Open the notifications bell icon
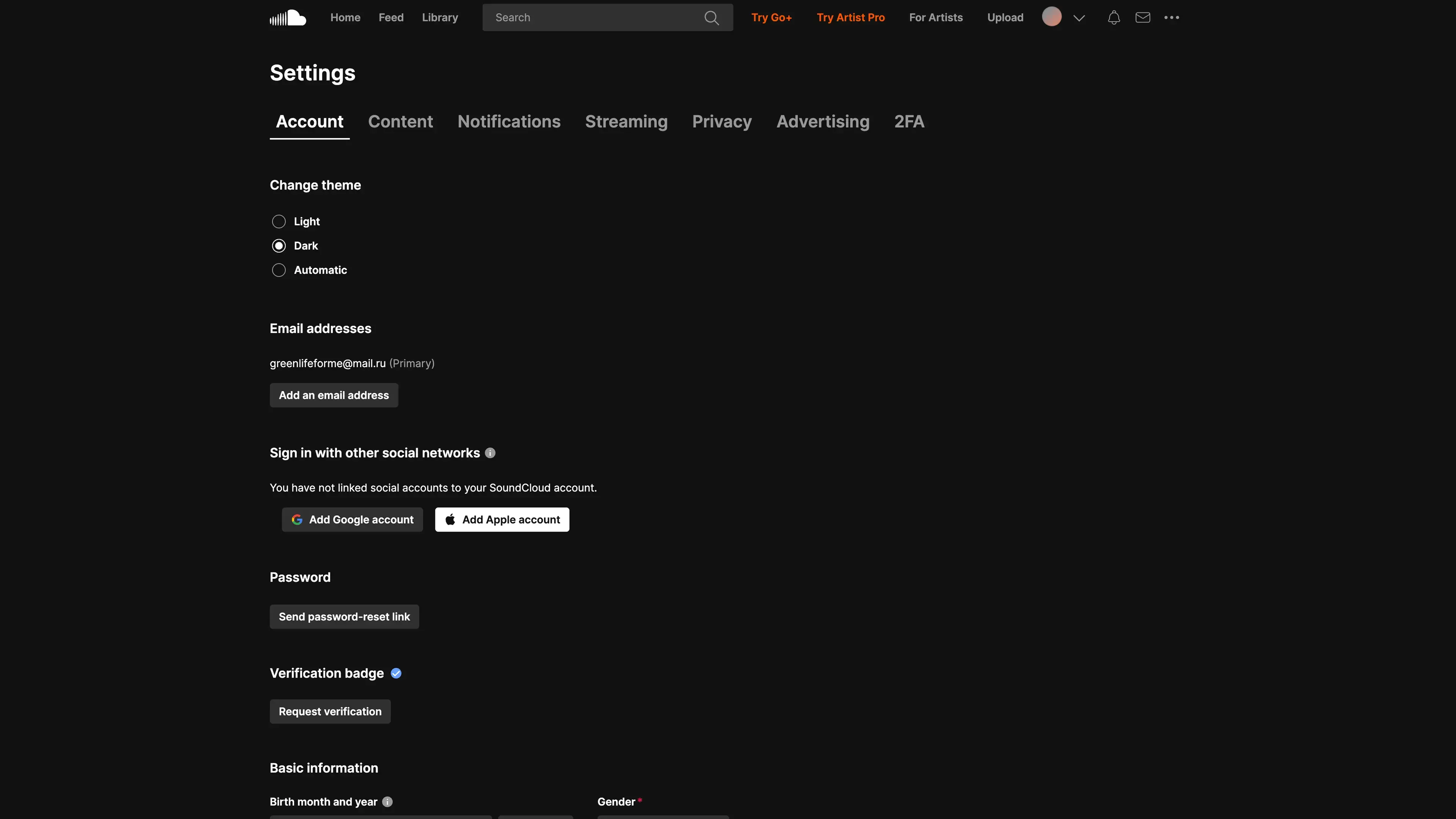The height and width of the screenshot is (819, 1456). tap(1114, 17)
